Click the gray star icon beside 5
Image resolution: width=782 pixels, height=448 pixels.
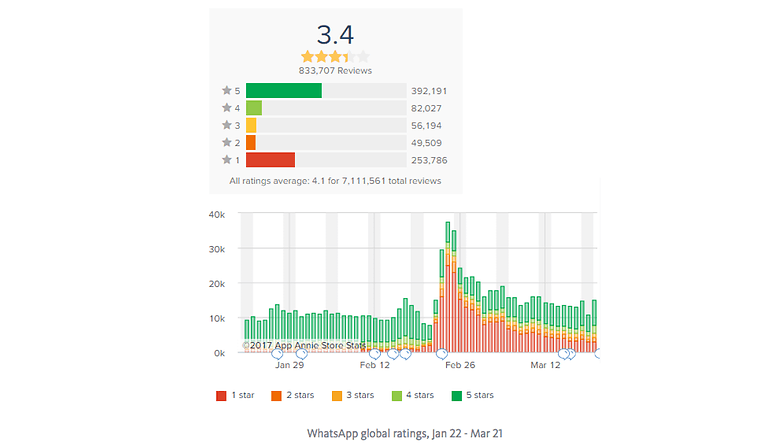227,90
